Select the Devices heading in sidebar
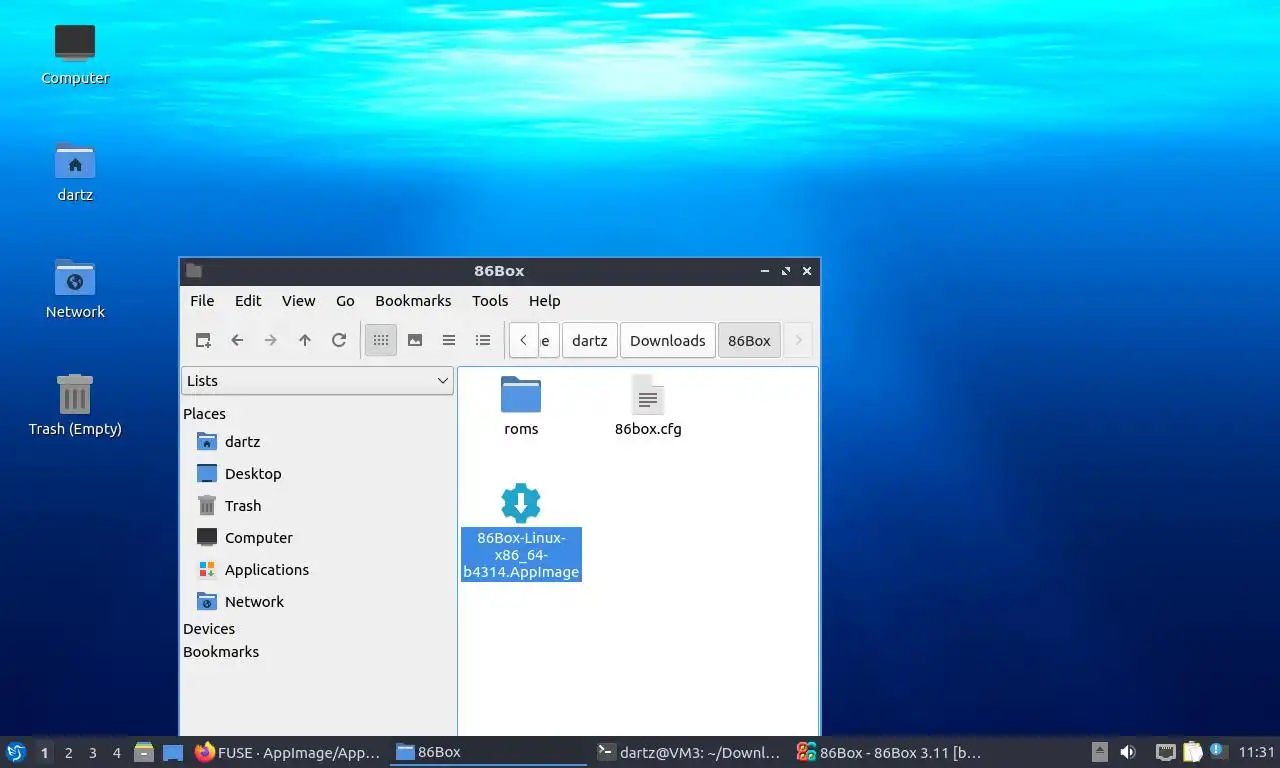The width and height of the screenshot is (1280, 768). [209, 628]
